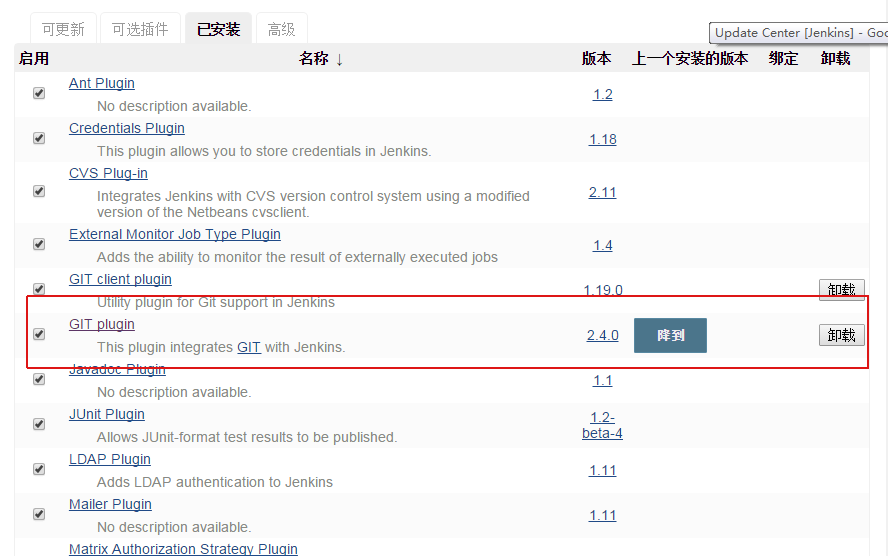Open the GIT client plugin link
Screen dimensions: 888x556
(x=120, y=279)
